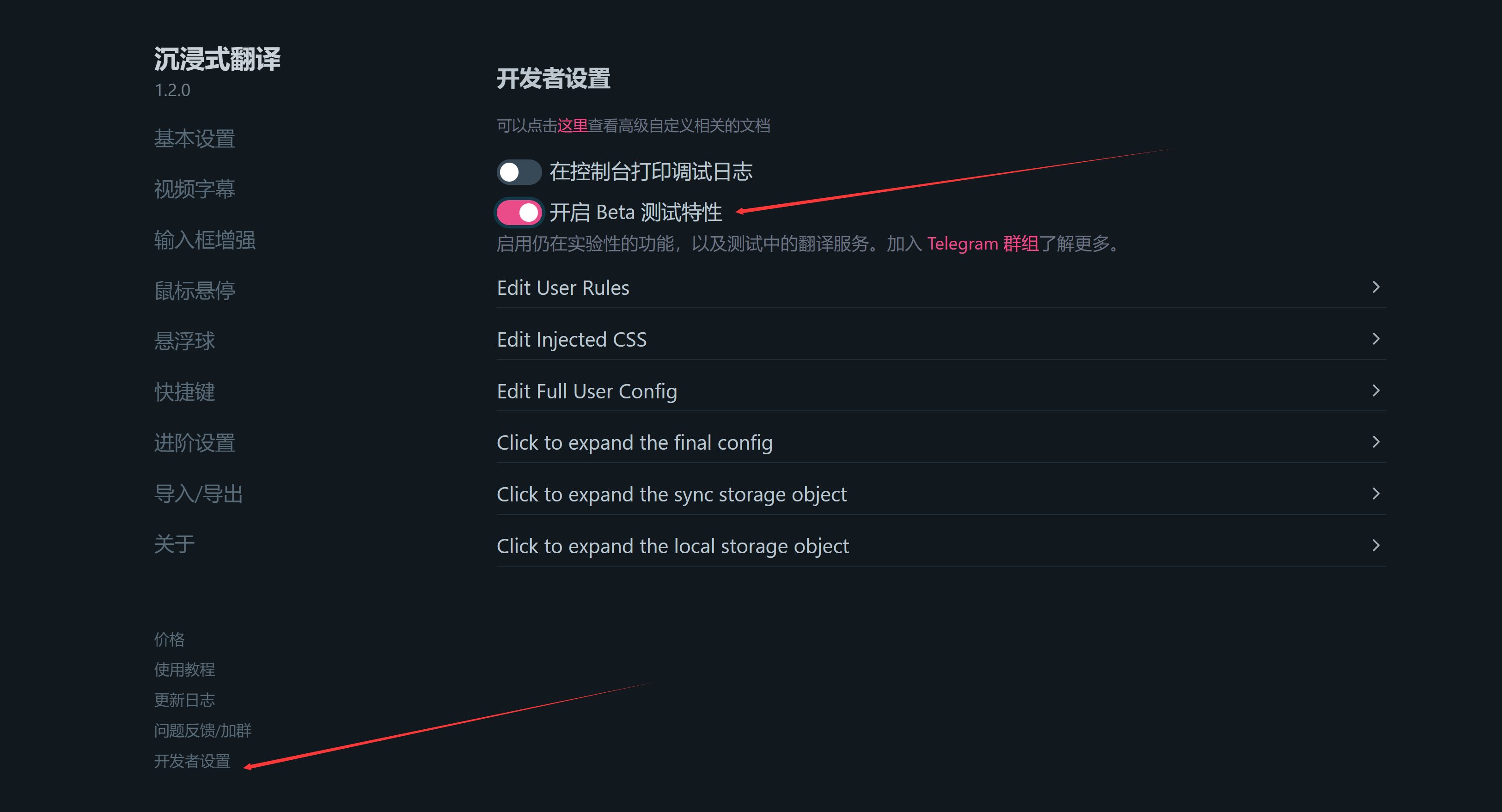Click the chevron beside local storage object
Viewport: 1502px width, 812px height.
pos(1376,545)
